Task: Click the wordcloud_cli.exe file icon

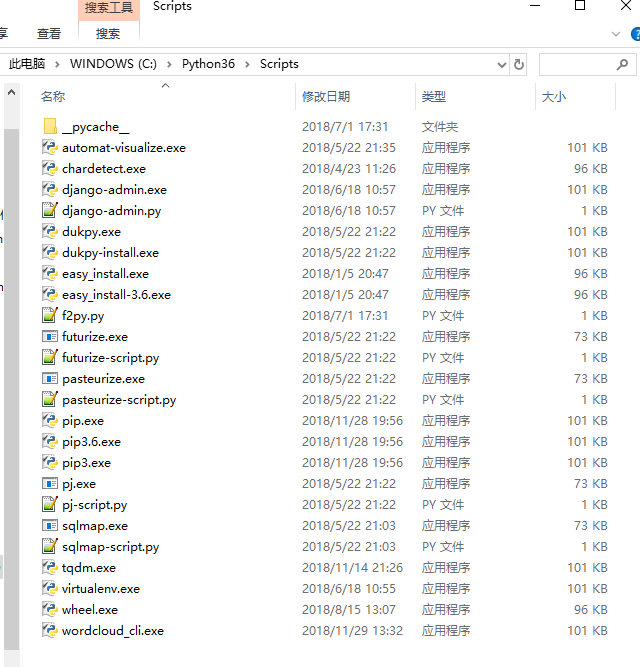Action: [x=50, y=630]
